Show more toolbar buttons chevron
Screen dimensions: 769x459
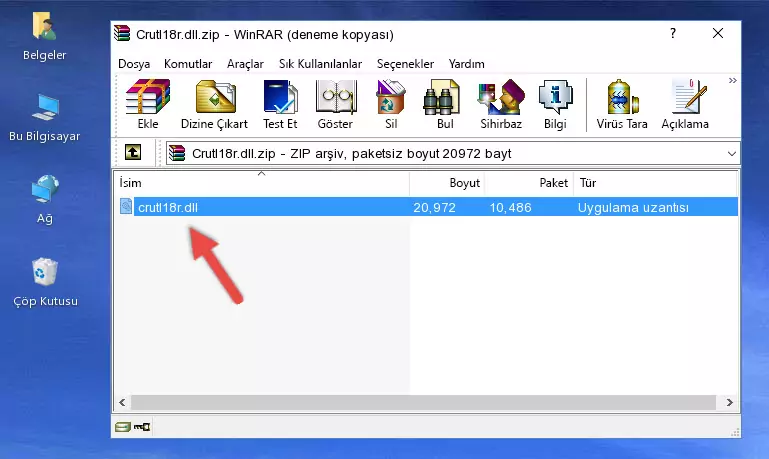point(733,80)
